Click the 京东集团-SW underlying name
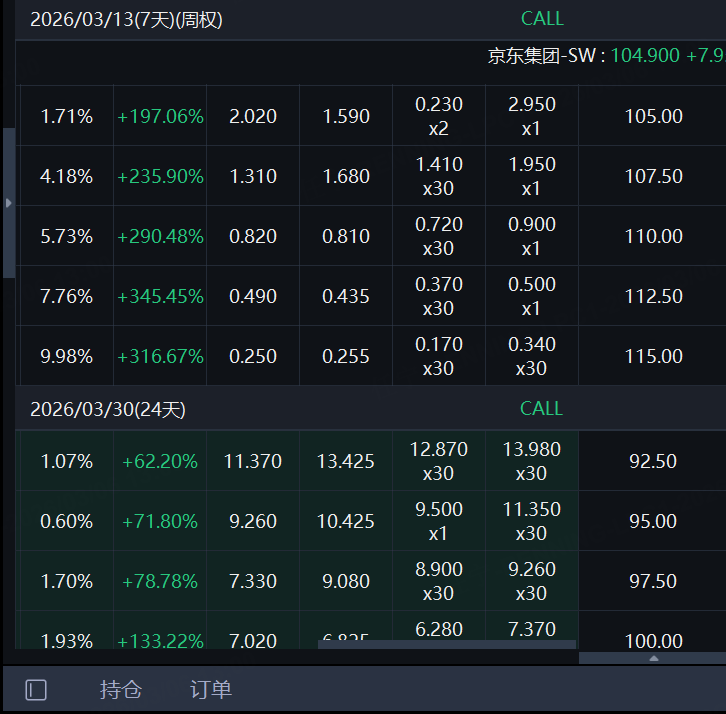726x714 pixels. tap(540, 56)
